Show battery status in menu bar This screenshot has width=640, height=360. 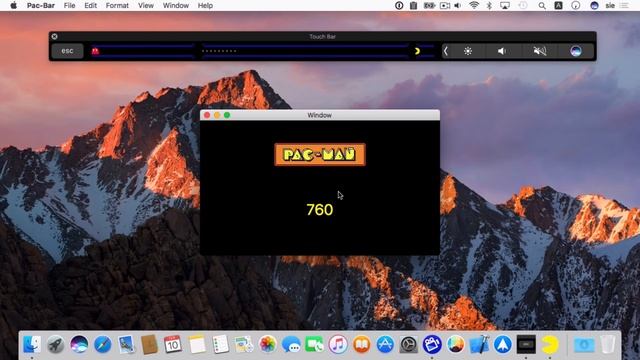[x=429, y=5]
